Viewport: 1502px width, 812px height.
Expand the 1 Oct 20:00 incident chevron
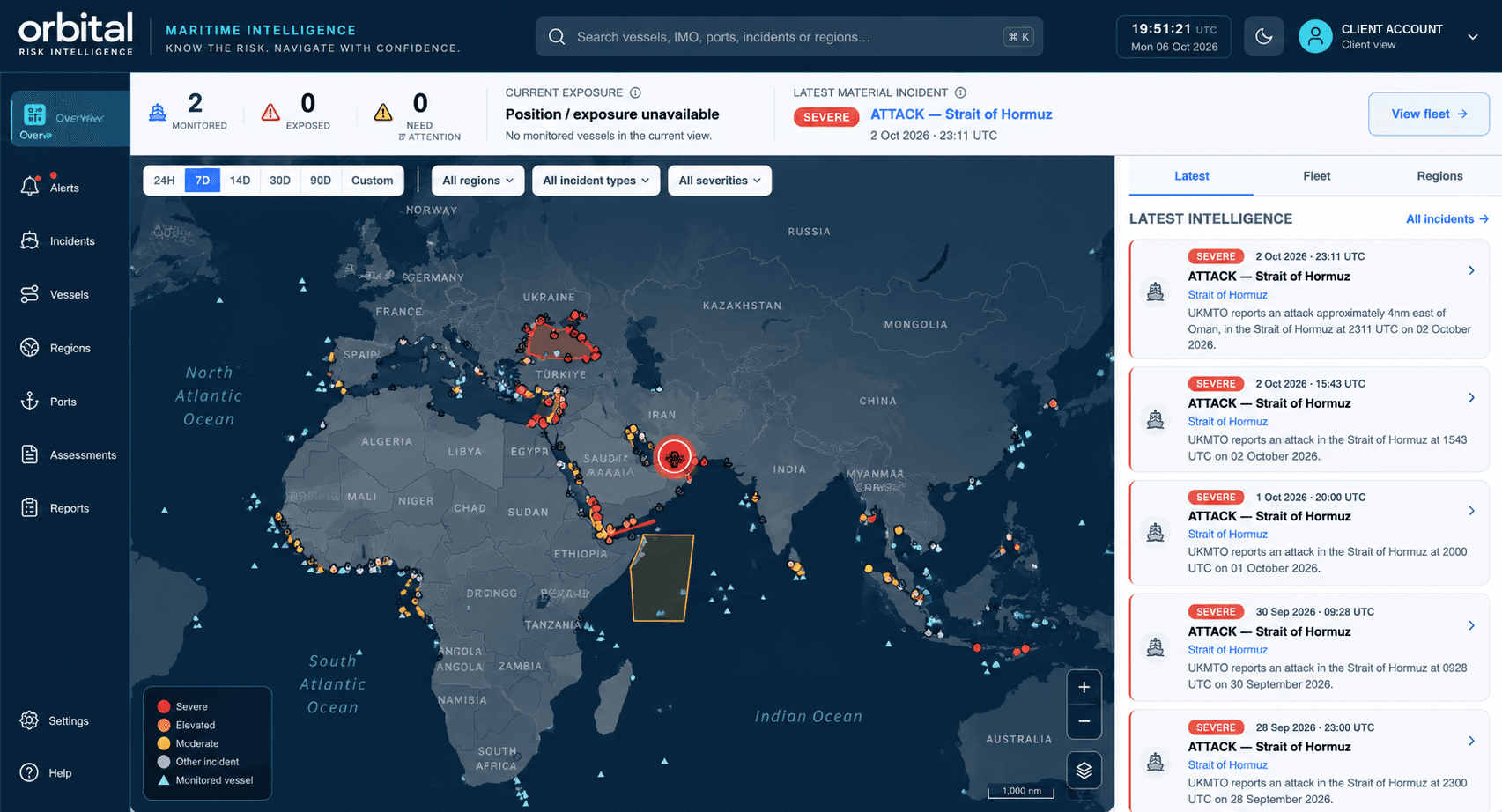1471,511
